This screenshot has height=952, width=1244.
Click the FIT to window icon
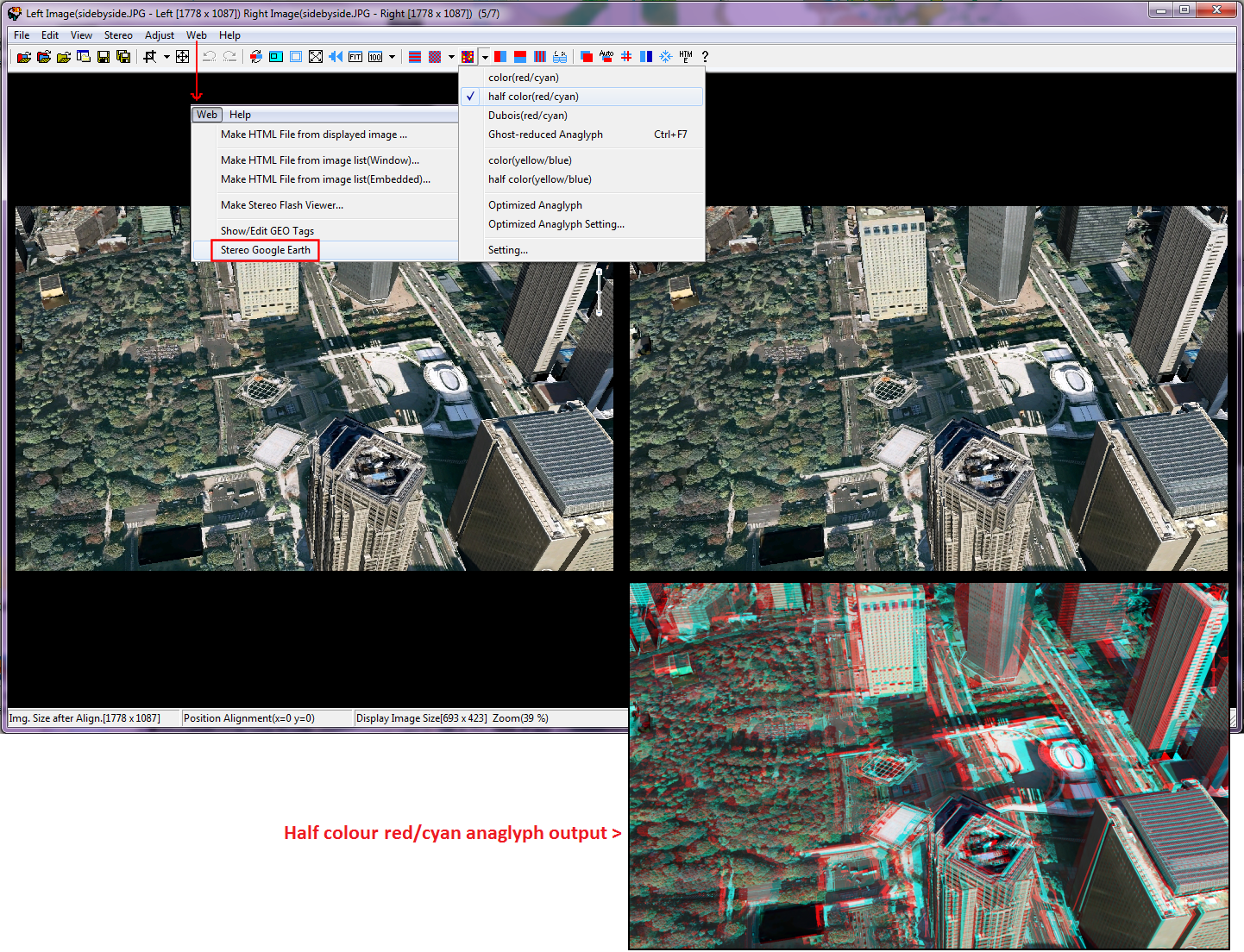tap(355, 57)
